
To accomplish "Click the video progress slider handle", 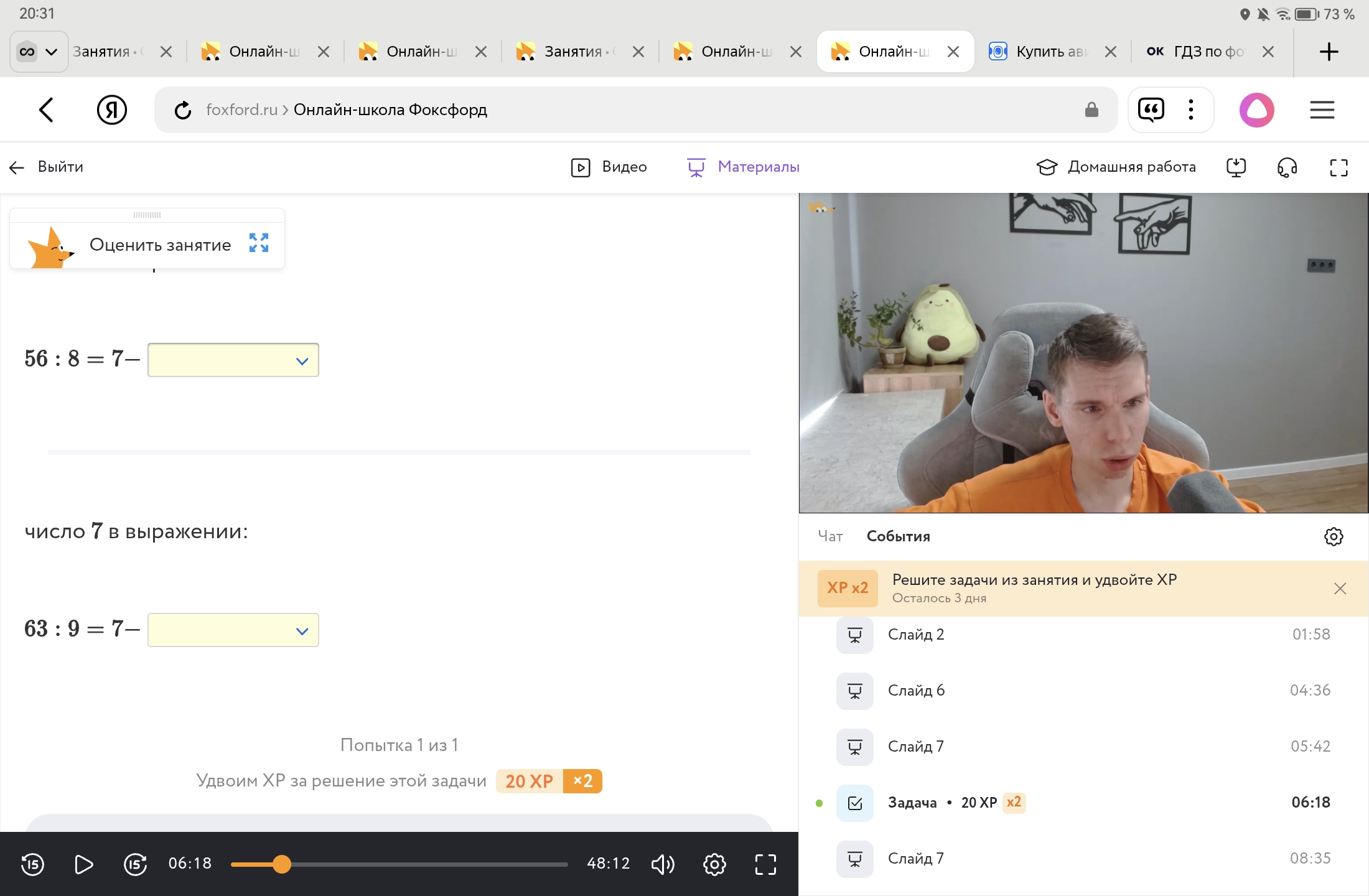I will [282, 864].
